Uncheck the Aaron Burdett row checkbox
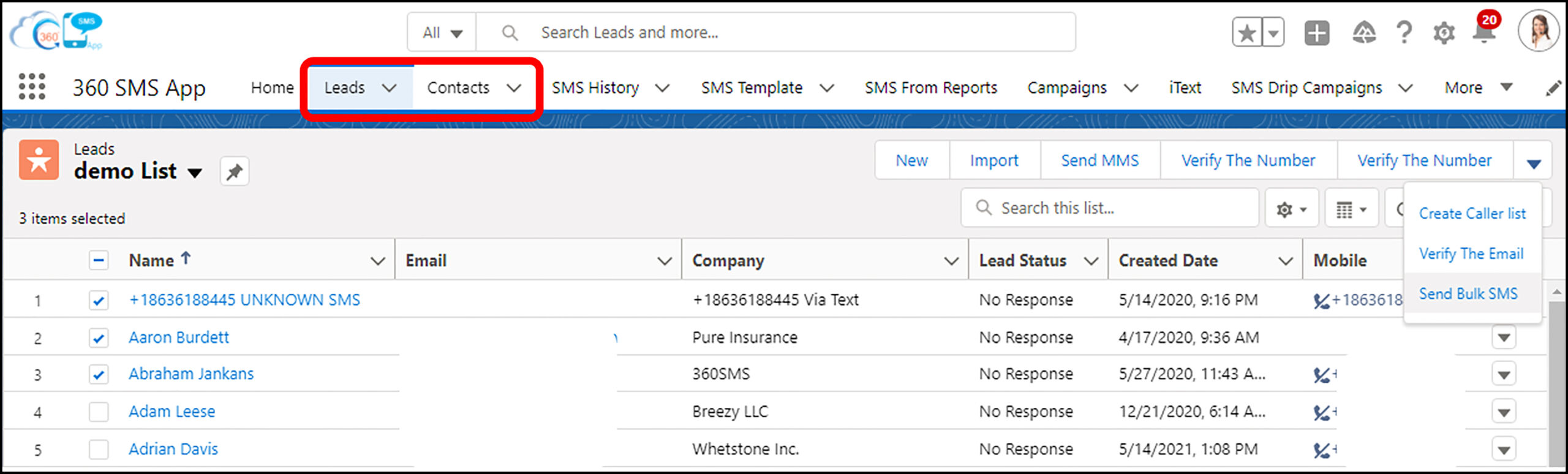The height and width of the screenshot is (474, 1568). click(x=99, y=337)
